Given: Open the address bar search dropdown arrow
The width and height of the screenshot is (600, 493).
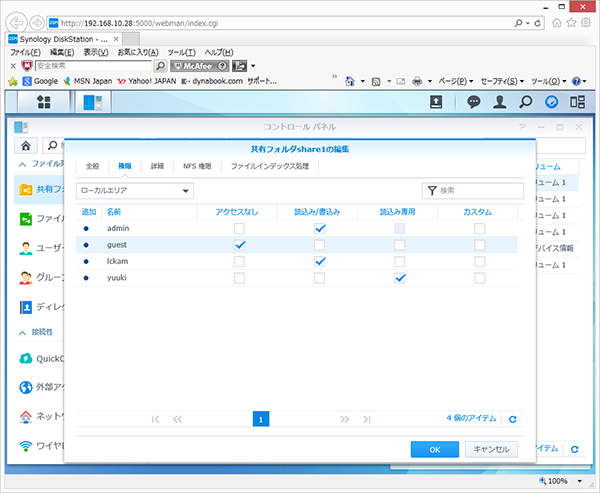Looking at the screenshot, I should click(528, 23).
